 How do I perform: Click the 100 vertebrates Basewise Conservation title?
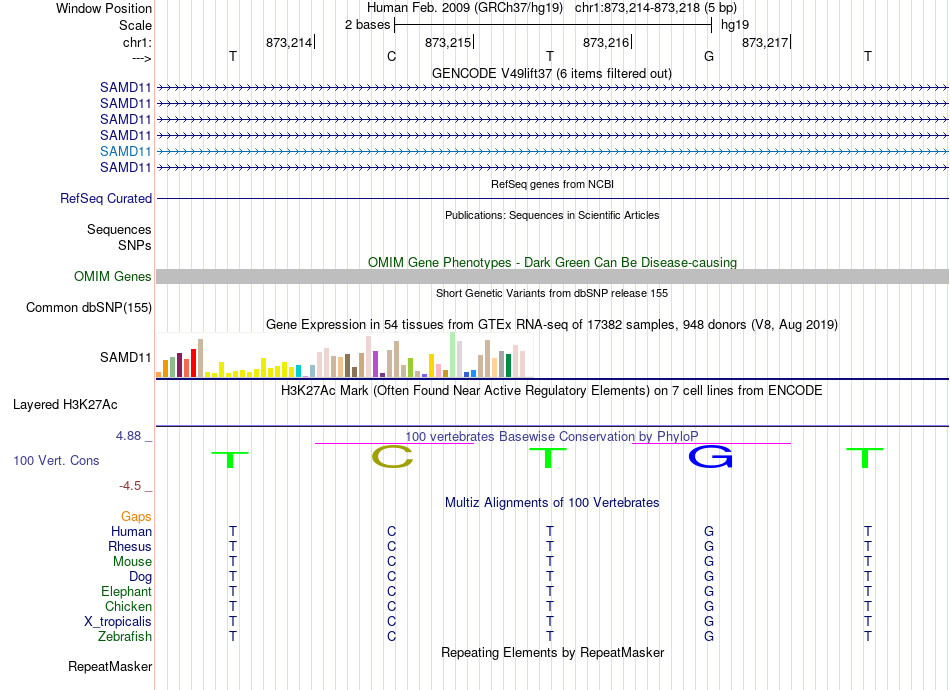(552, 437)
